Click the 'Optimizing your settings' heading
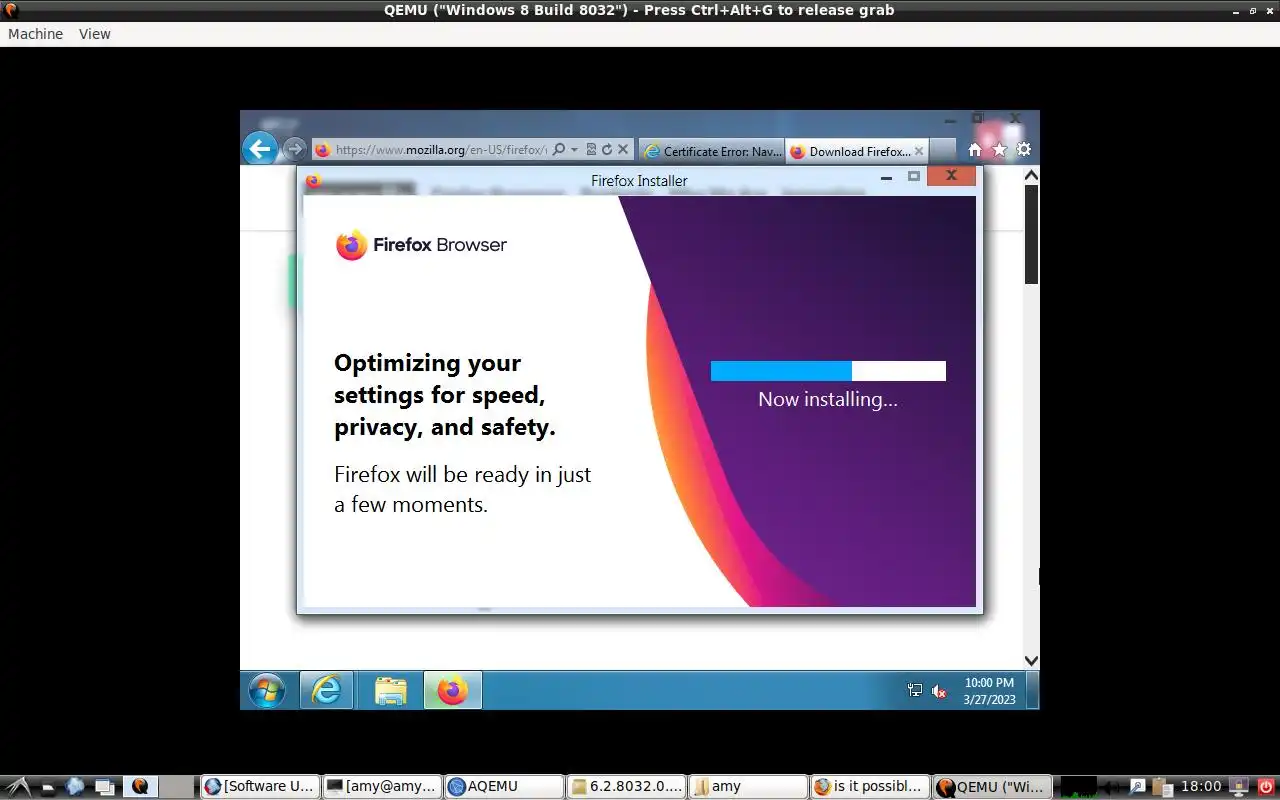Screen dimensions: 1280x800 pyautogui.click(x=445, y=395)
